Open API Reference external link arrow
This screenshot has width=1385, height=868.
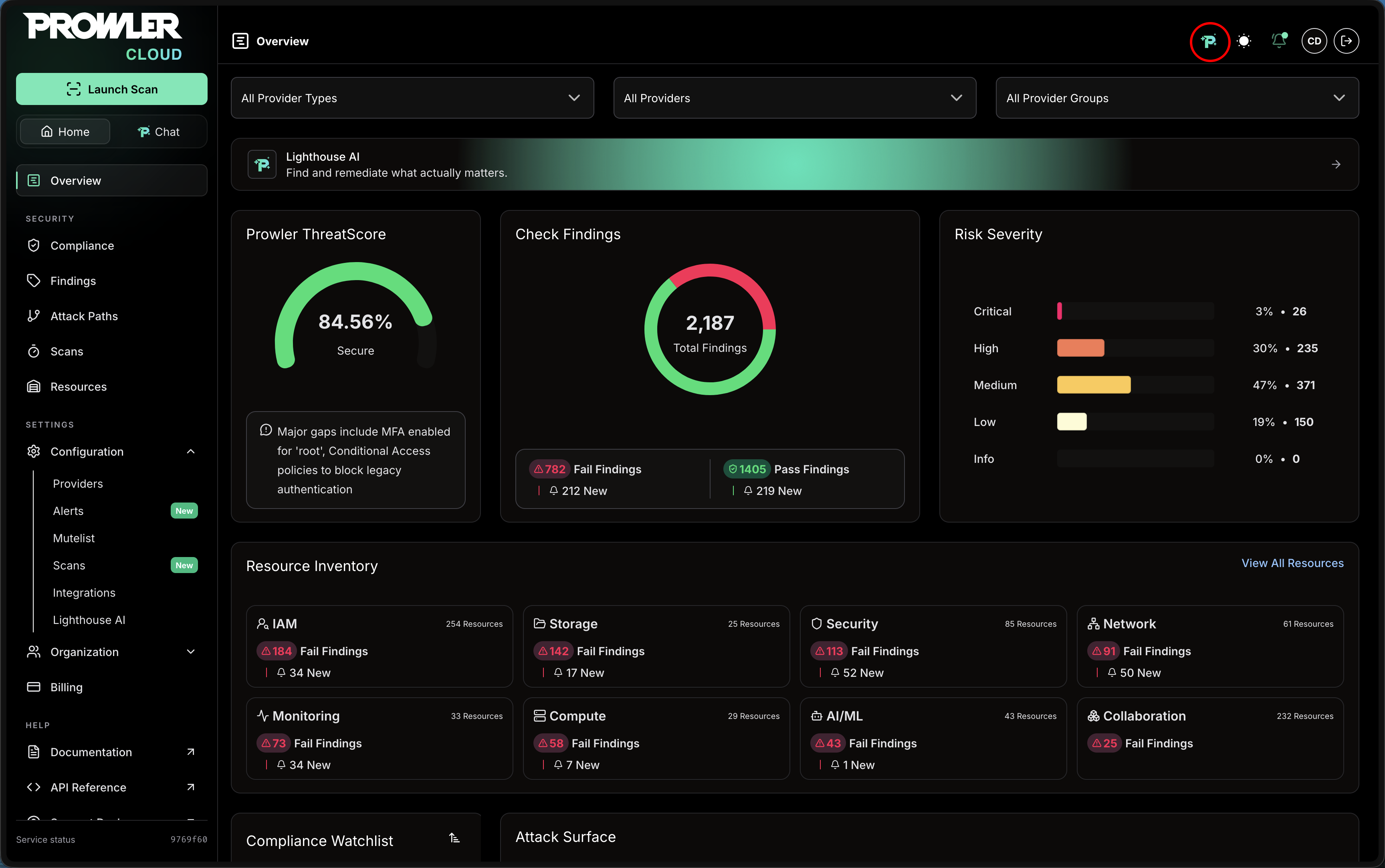coord(191,787)
